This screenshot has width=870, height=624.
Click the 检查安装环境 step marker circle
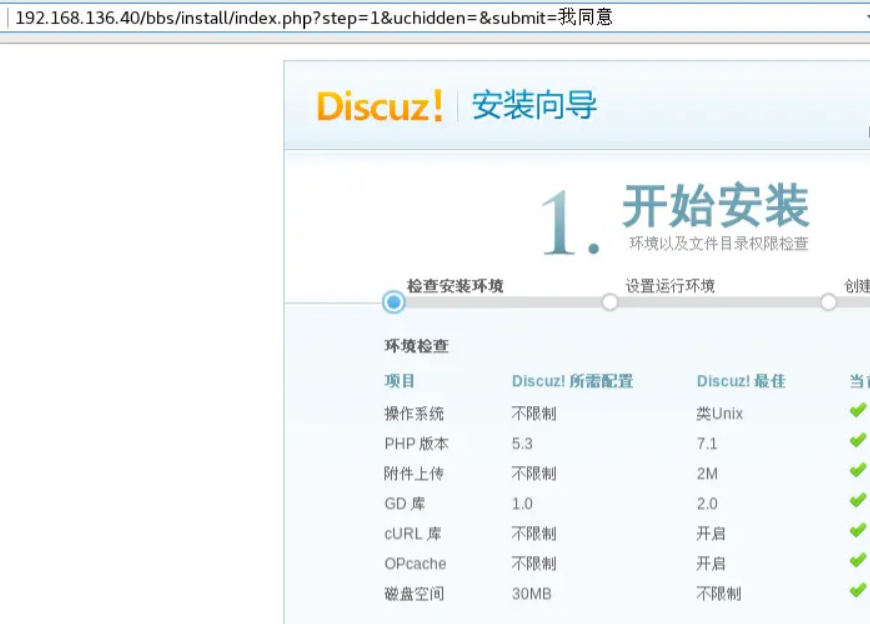(x=393, y=302)
